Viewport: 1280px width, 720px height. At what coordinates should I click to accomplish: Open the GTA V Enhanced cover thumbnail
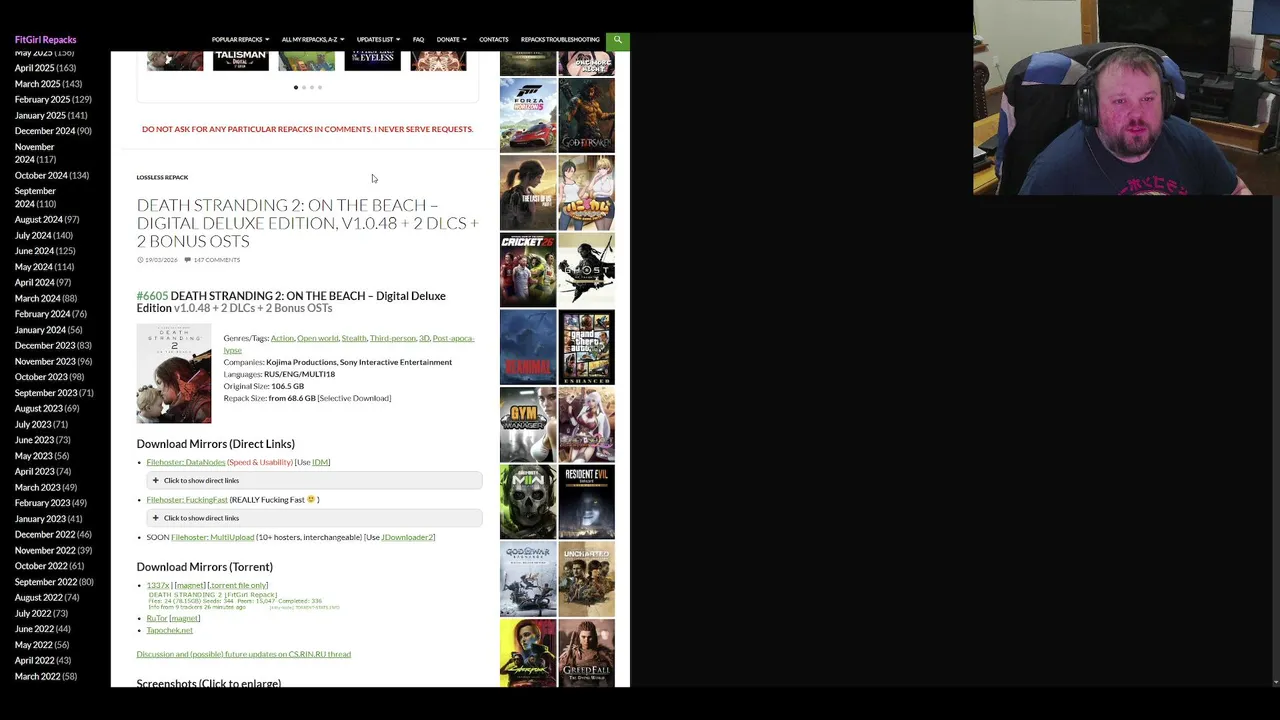586,347
